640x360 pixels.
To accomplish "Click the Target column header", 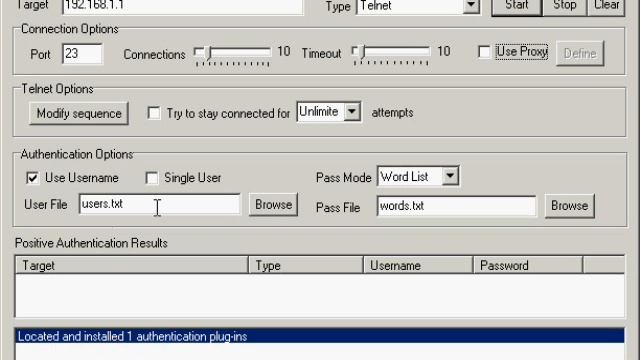I will pyautogui.click(x=131, y=265).
